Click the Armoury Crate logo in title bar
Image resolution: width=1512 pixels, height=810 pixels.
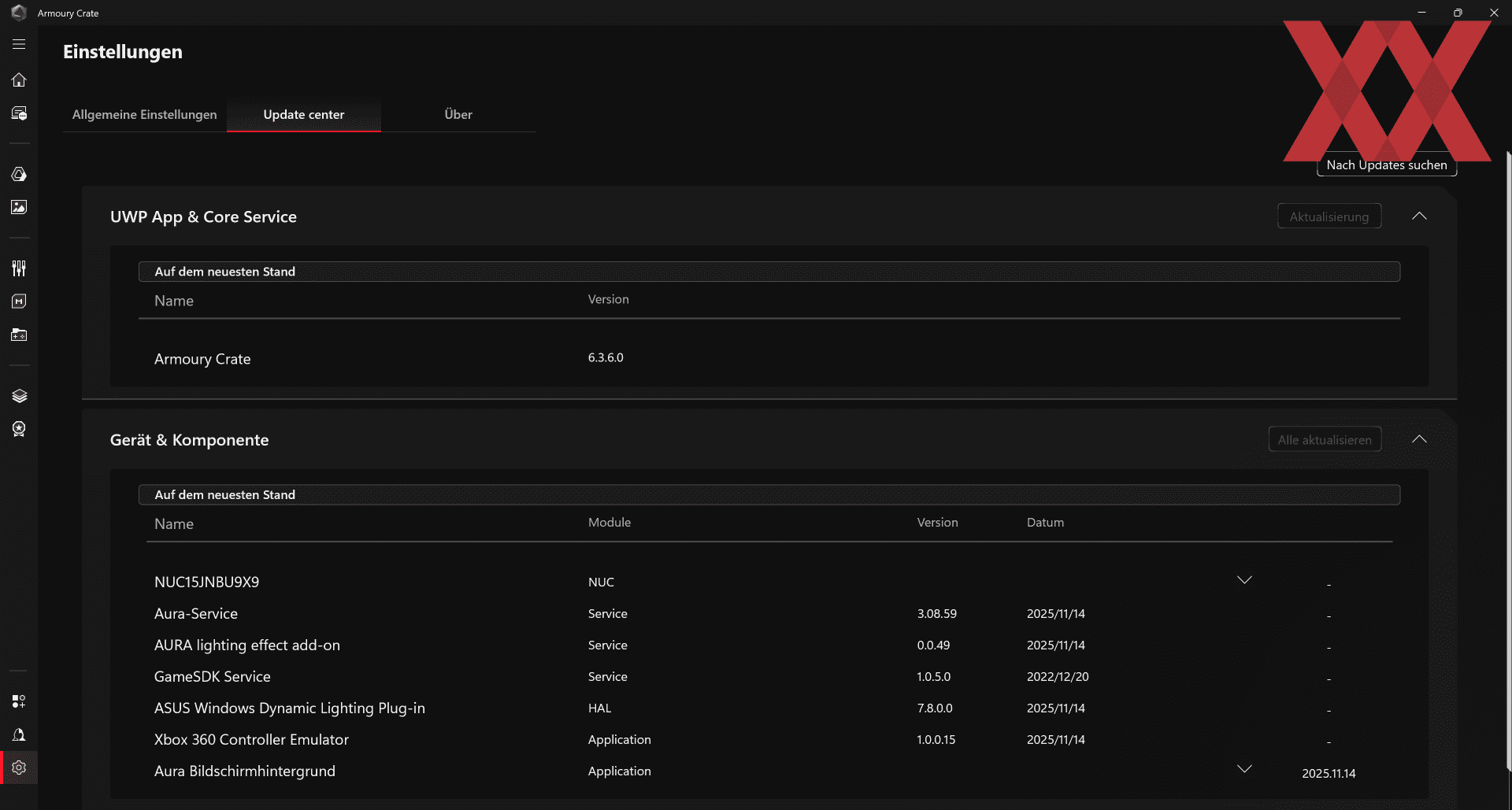[x=19, y=13]
